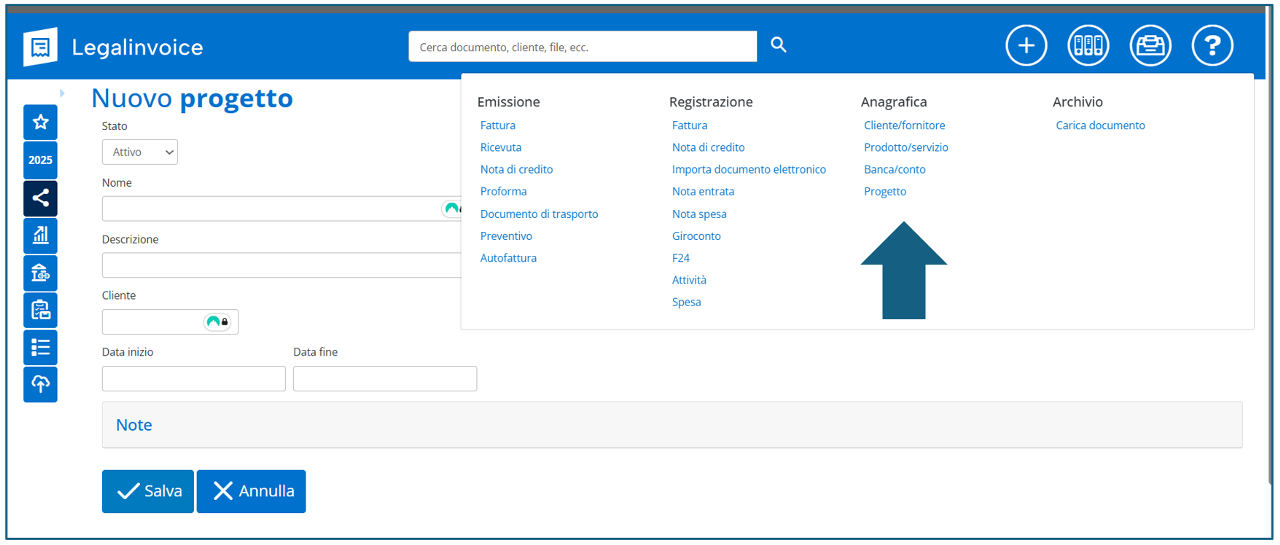
Task: Open the Stato dropdown showing Attivo
Action: (140, 152)
